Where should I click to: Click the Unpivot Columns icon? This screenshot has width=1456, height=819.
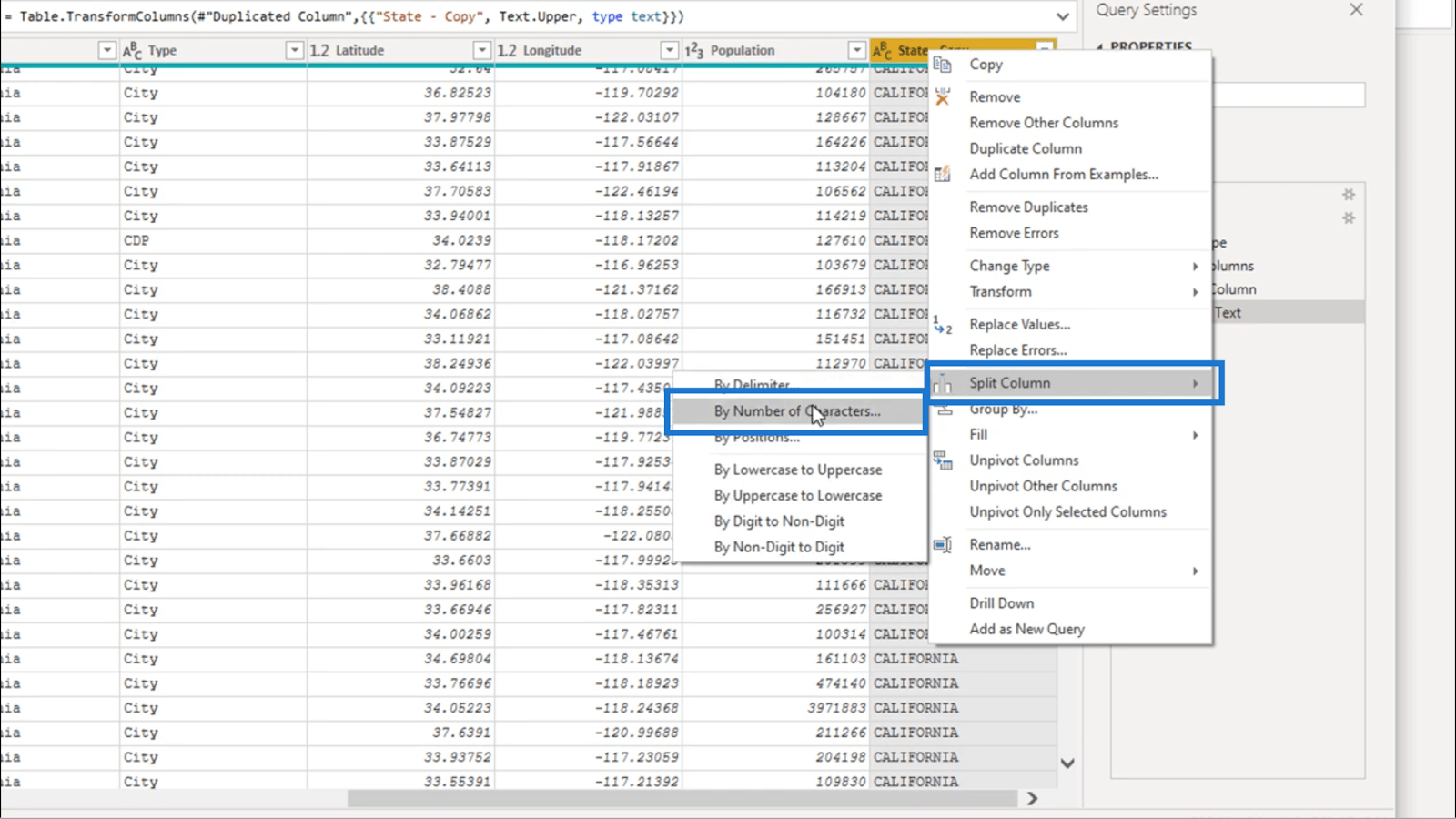pyautogui.click(x=943, y=461)
